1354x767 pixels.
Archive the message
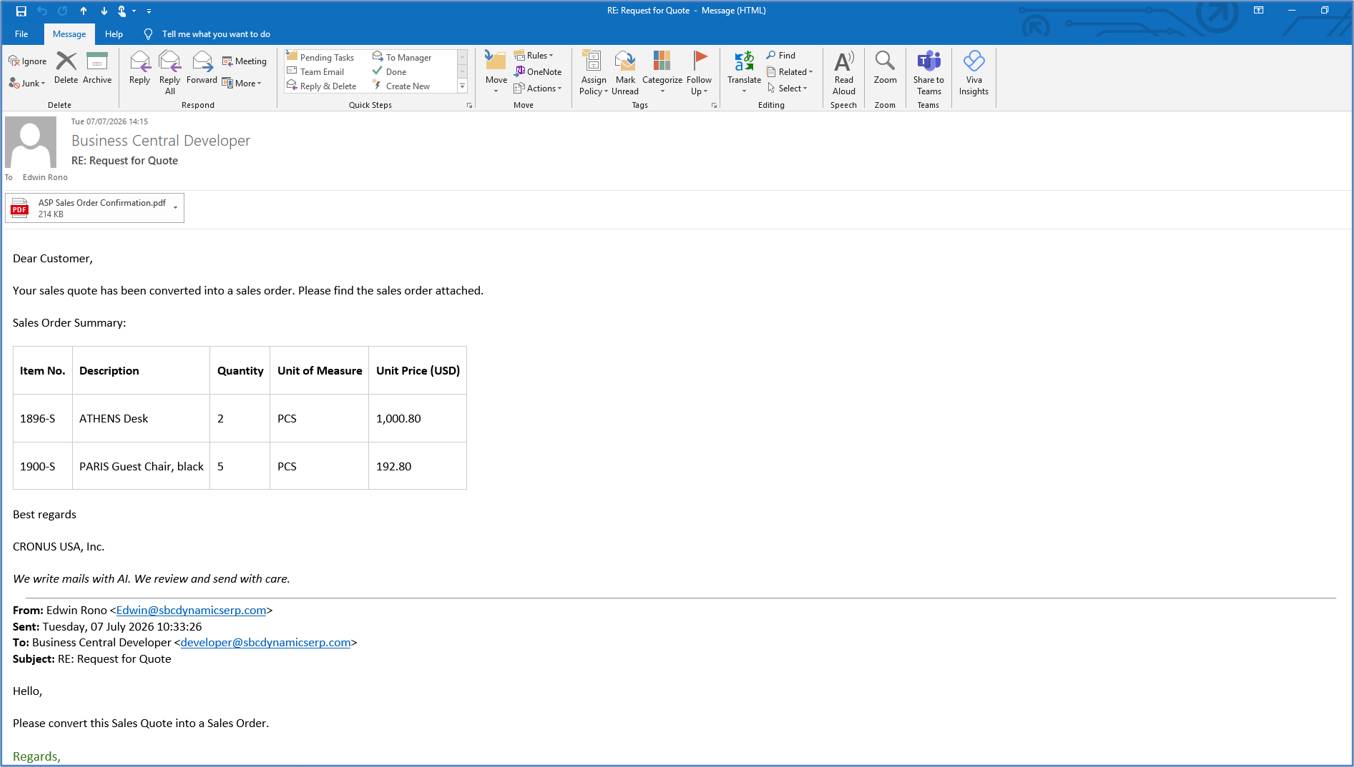click(97, 68)
